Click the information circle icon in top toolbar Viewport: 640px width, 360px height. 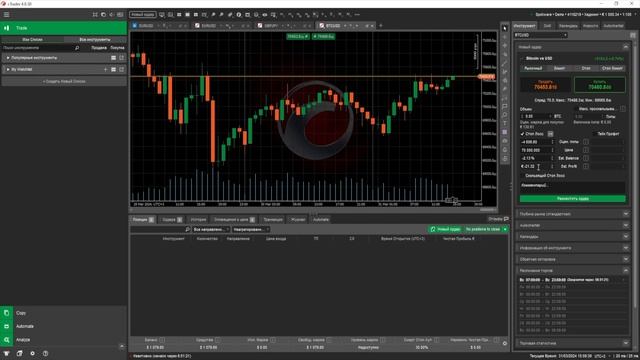[239, 15]
